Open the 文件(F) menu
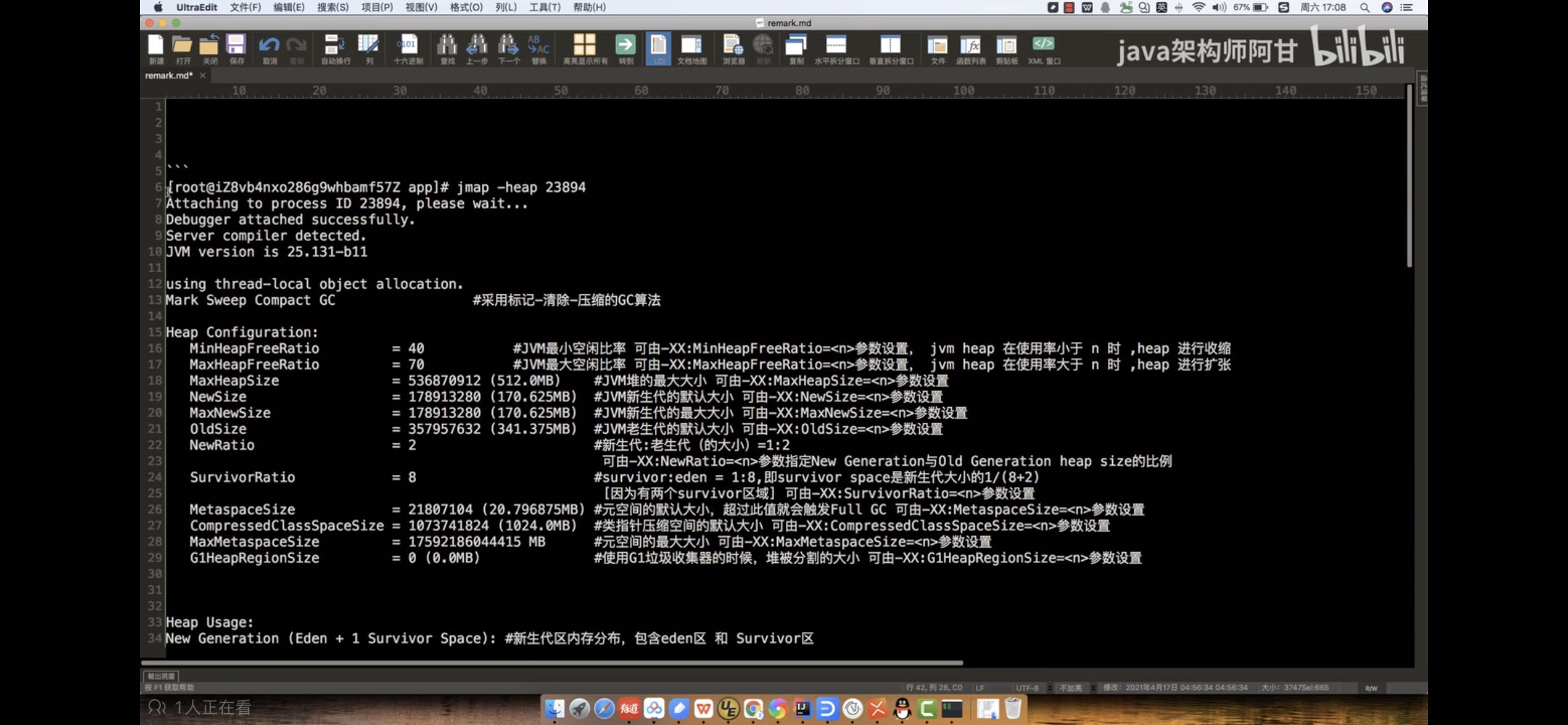 (245, 7)
